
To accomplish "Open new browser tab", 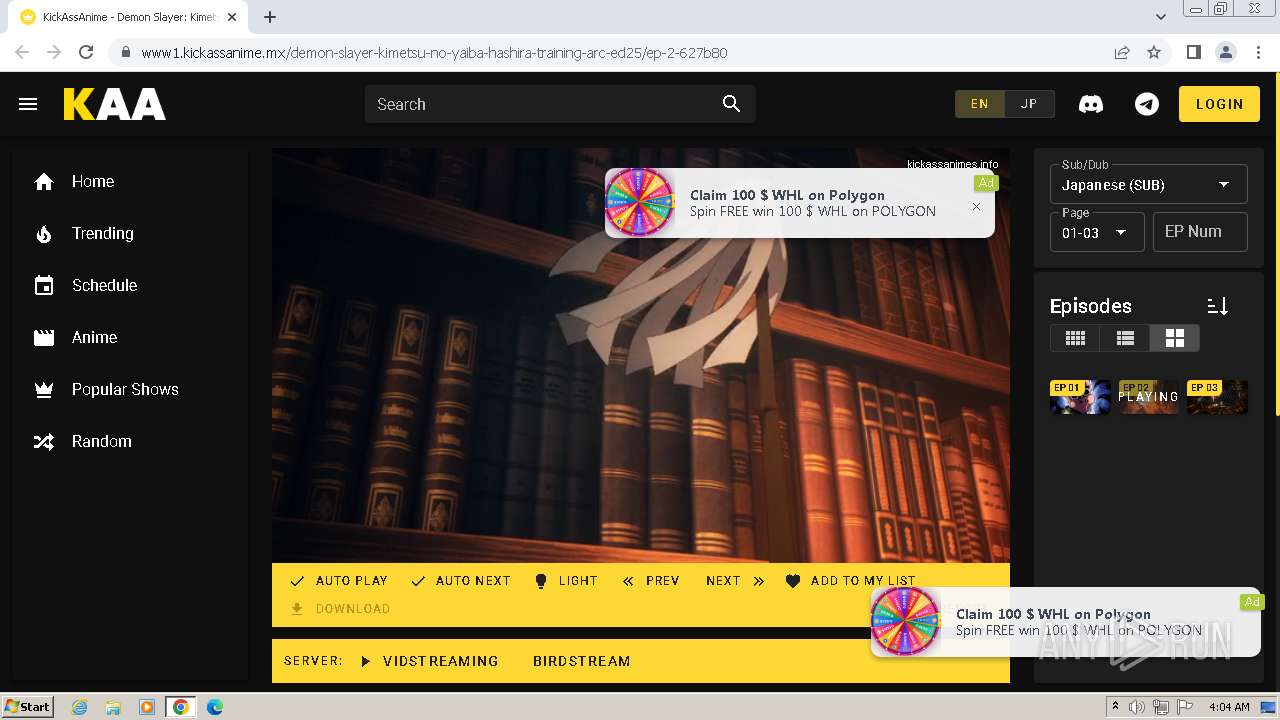I will pos(270,17).
